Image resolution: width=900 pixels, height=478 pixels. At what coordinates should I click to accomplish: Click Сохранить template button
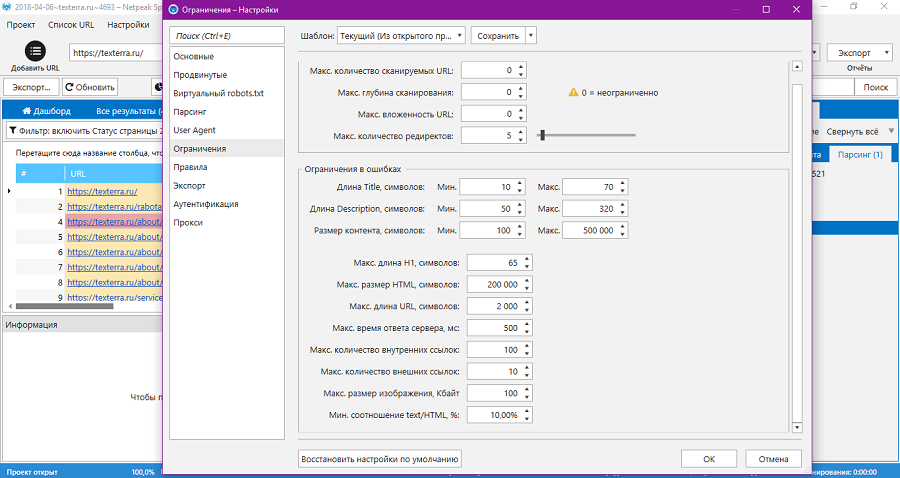click(498, 36)
